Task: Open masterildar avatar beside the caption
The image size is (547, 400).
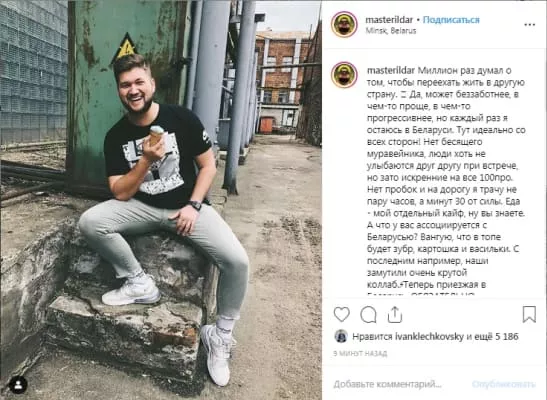Action: tap(344, 75)
